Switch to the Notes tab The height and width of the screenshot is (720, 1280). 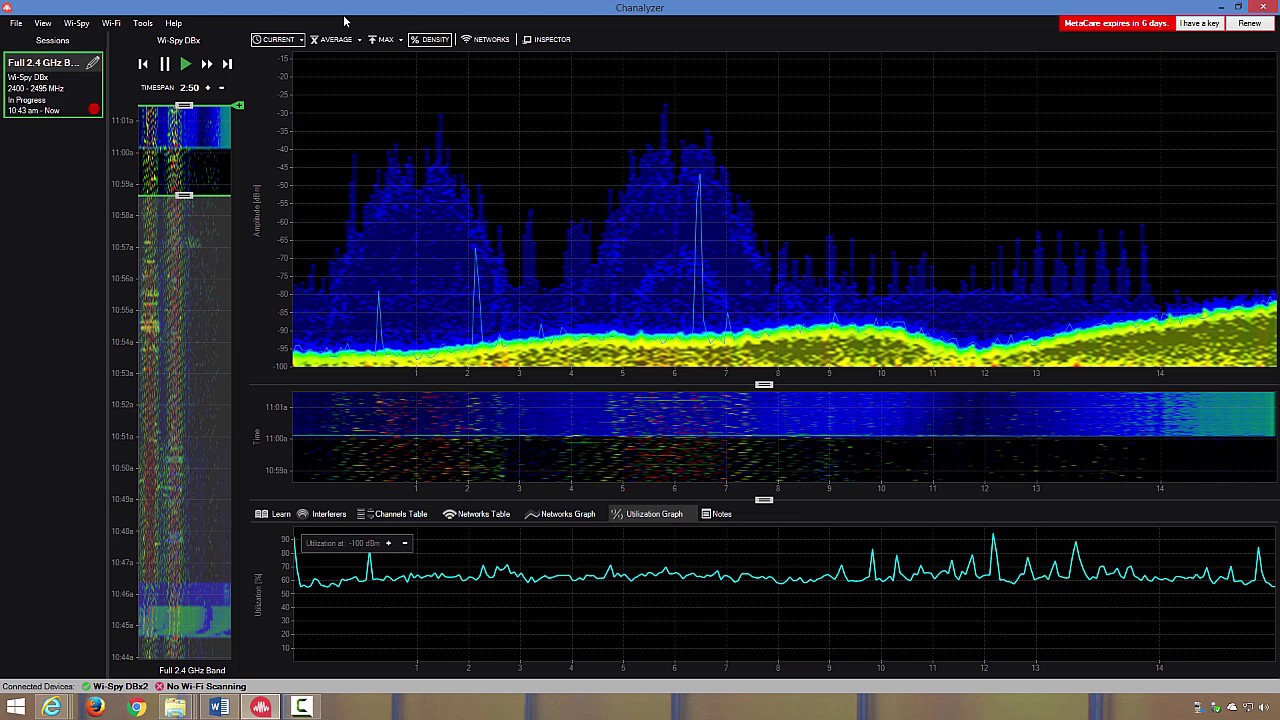point(717,514)
